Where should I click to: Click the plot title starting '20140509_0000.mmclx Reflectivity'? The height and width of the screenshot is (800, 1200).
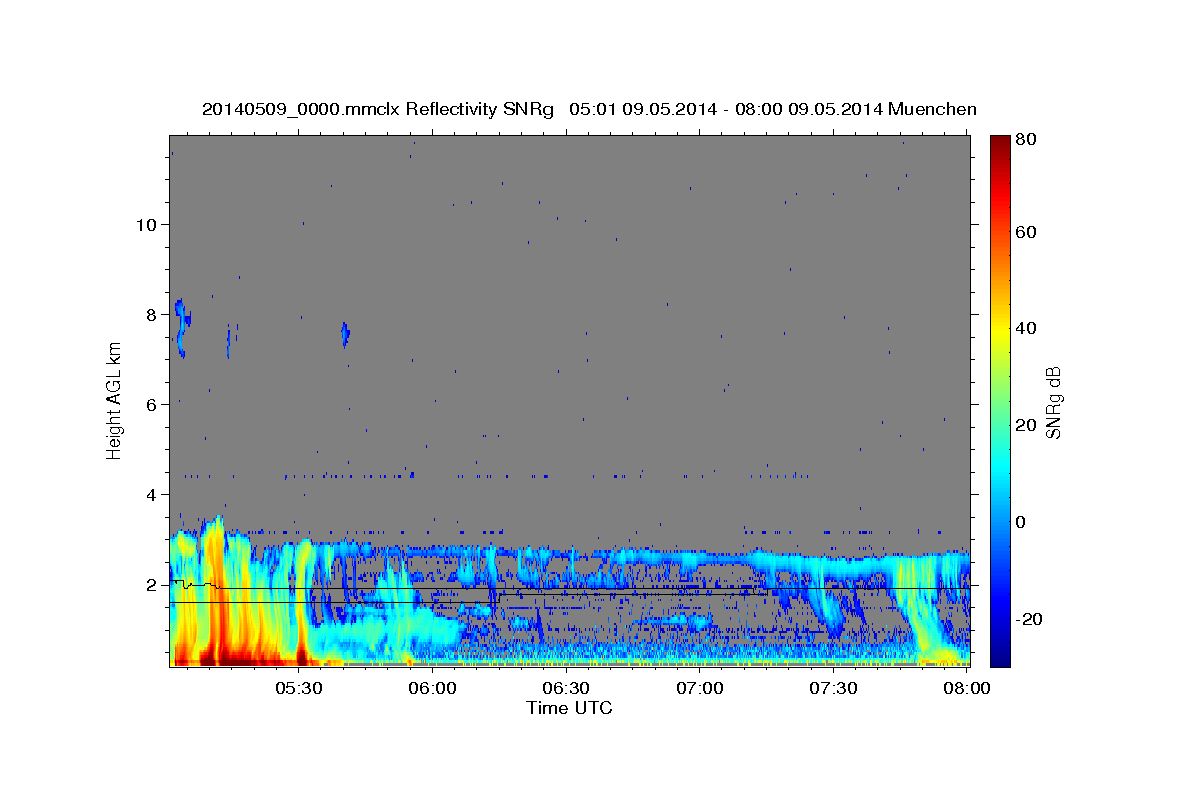[589, 109]
